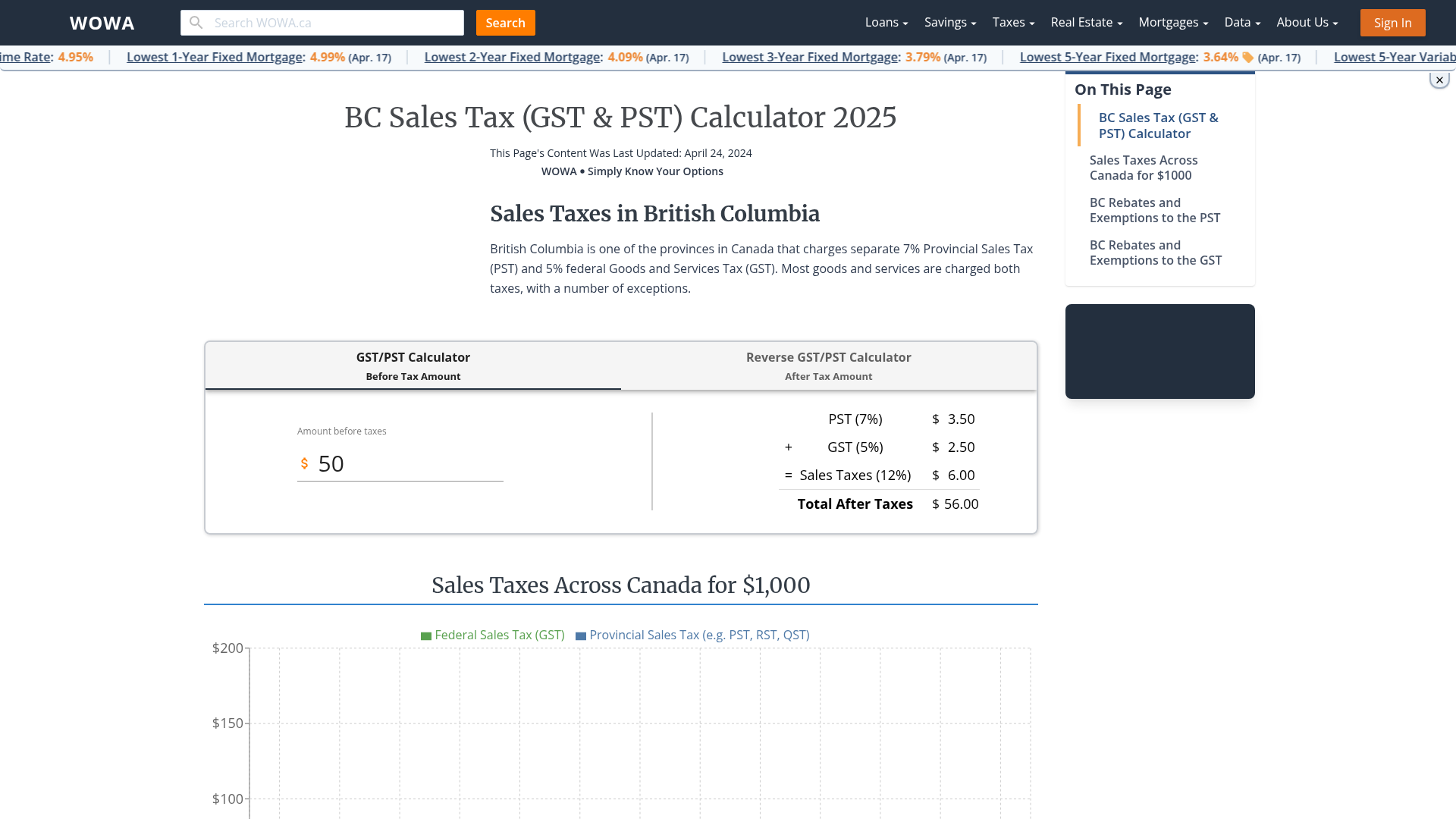Click the Sign In button
Viewport: 1456px width, 819px height.
pos(1393,22)
